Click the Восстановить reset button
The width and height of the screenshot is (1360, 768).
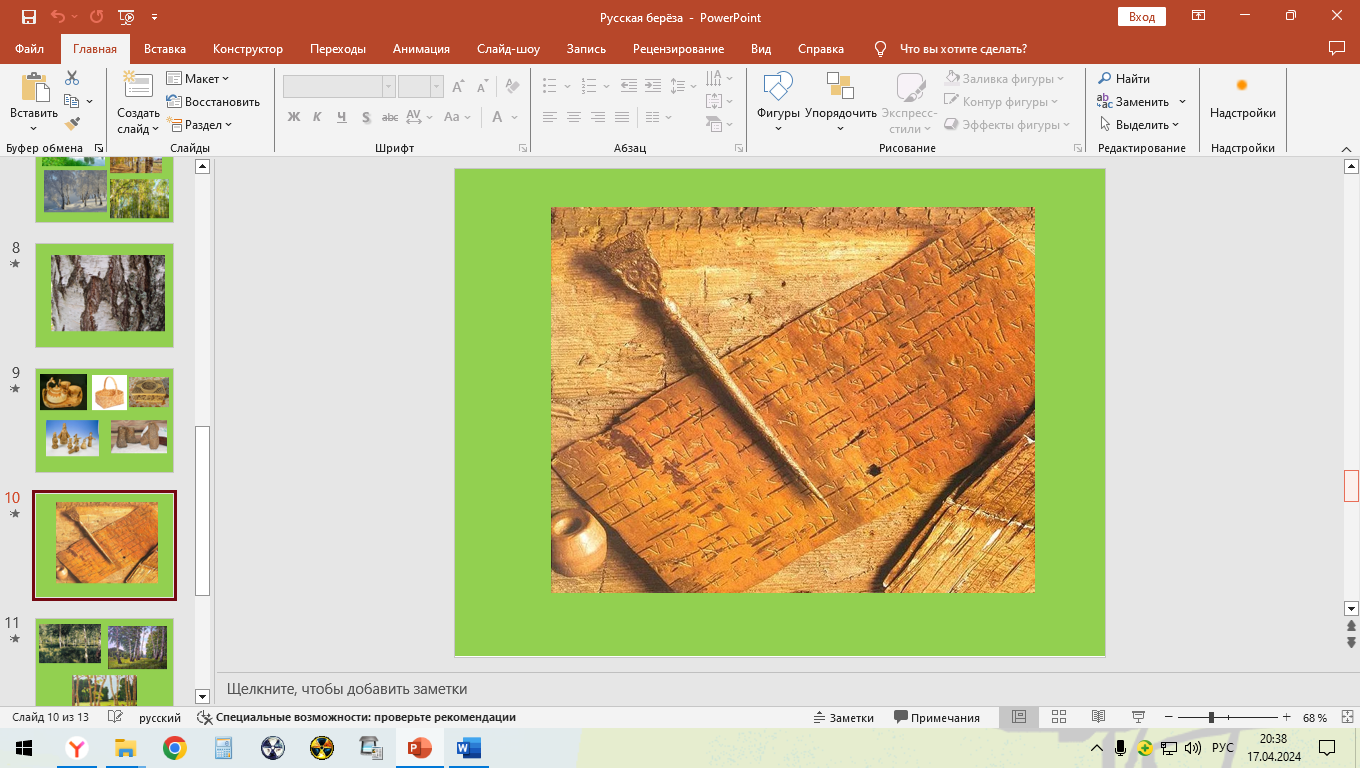click(x=213, y=102)
